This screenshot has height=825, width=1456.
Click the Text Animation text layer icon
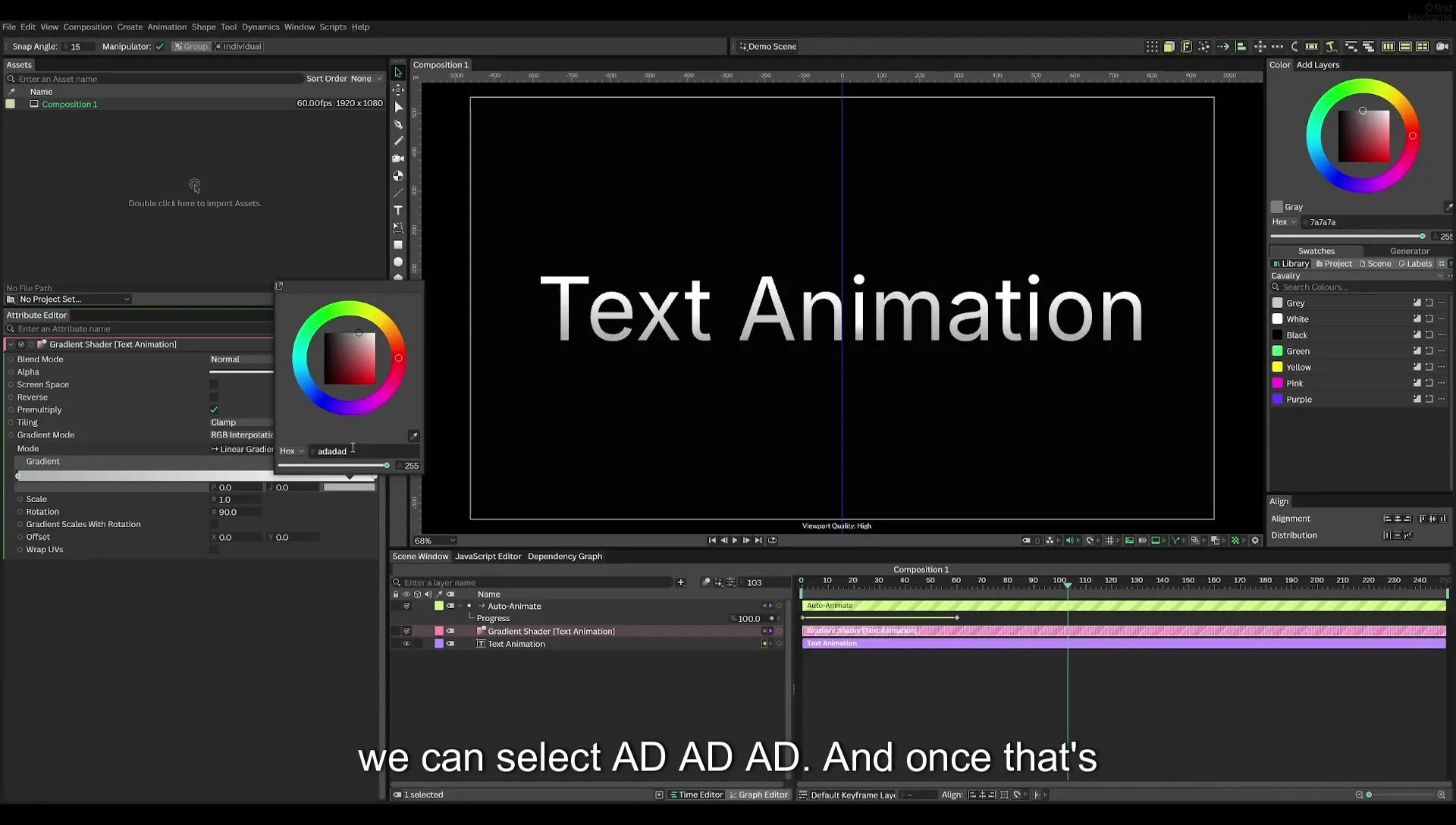[x=480, y=644]
